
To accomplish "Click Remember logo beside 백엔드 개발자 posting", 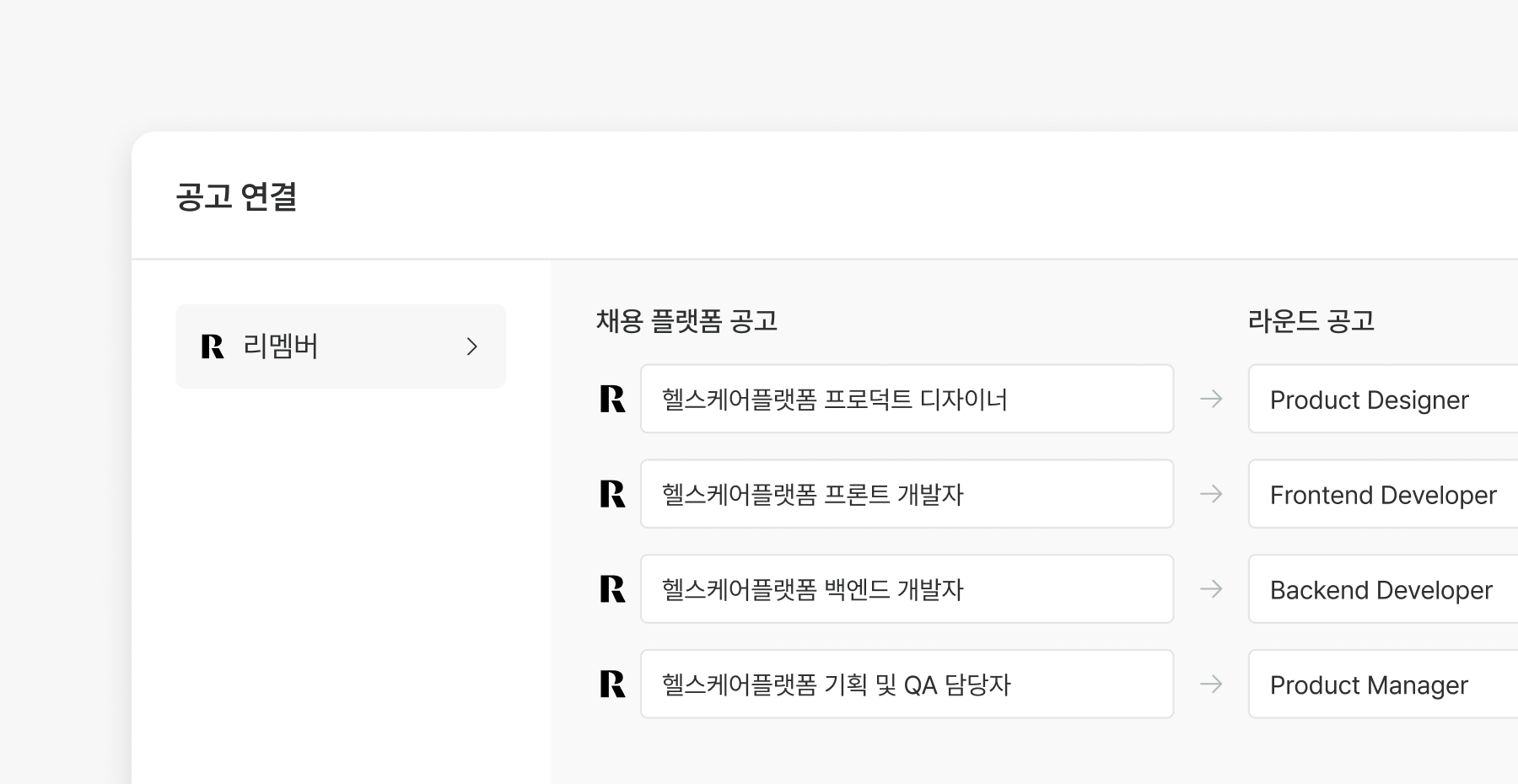I will pyautogui.click(x=613, y=589).
